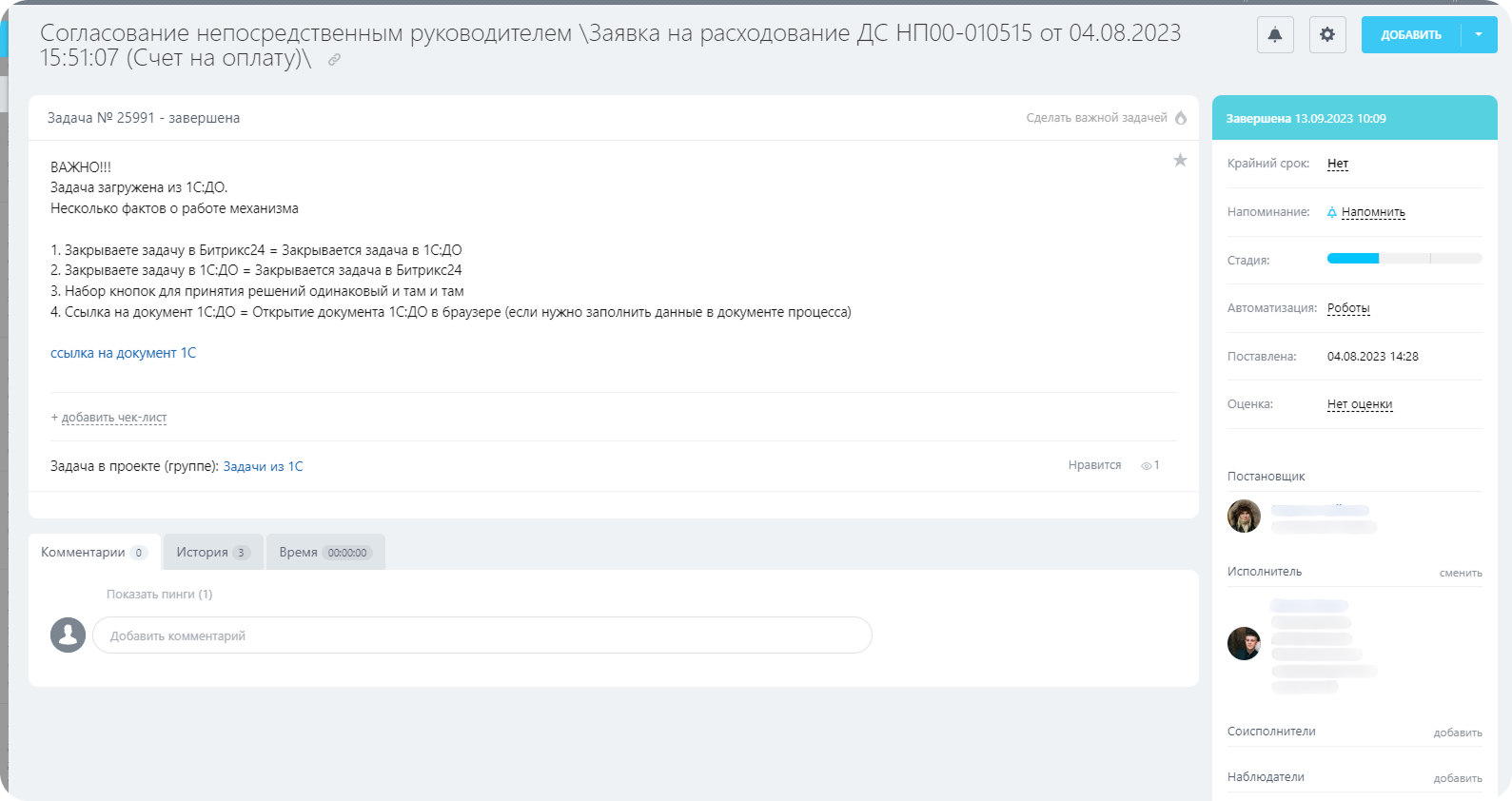Click the comment author avatar icon
Image resolution: width=1512 pixels, height=801 pixels.
[68, 635]
